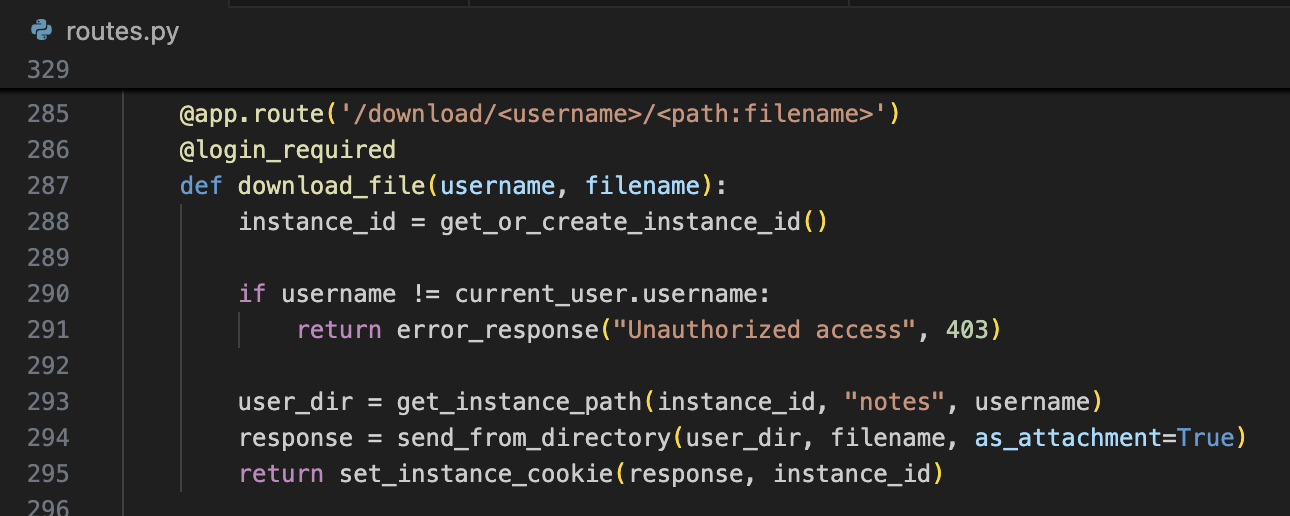Screen dimensions: 1290x516
Task: Click sticky scroll line number 329
Action: [x=49, y=70]
